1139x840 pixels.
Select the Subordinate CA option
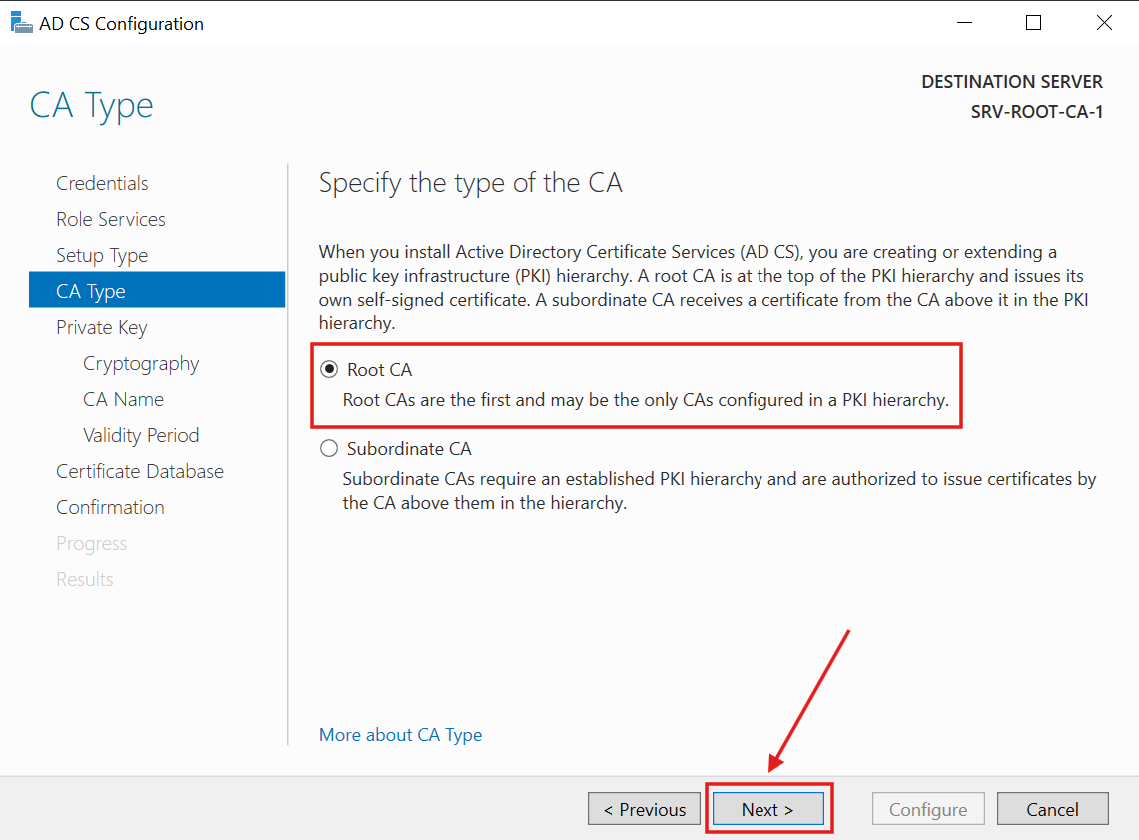(x=329, y=448)
